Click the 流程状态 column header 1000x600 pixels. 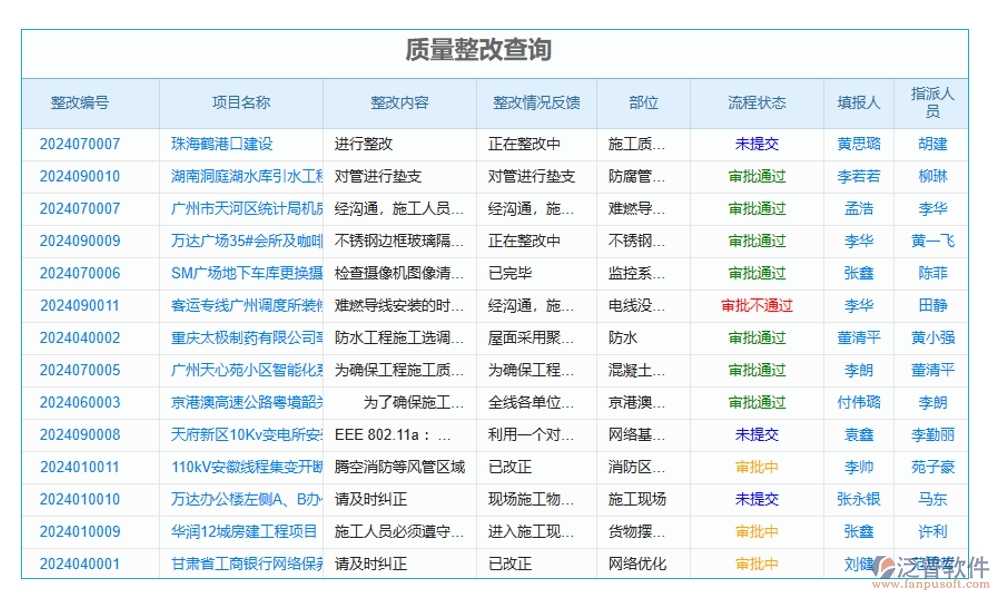(x=755, y=102)
